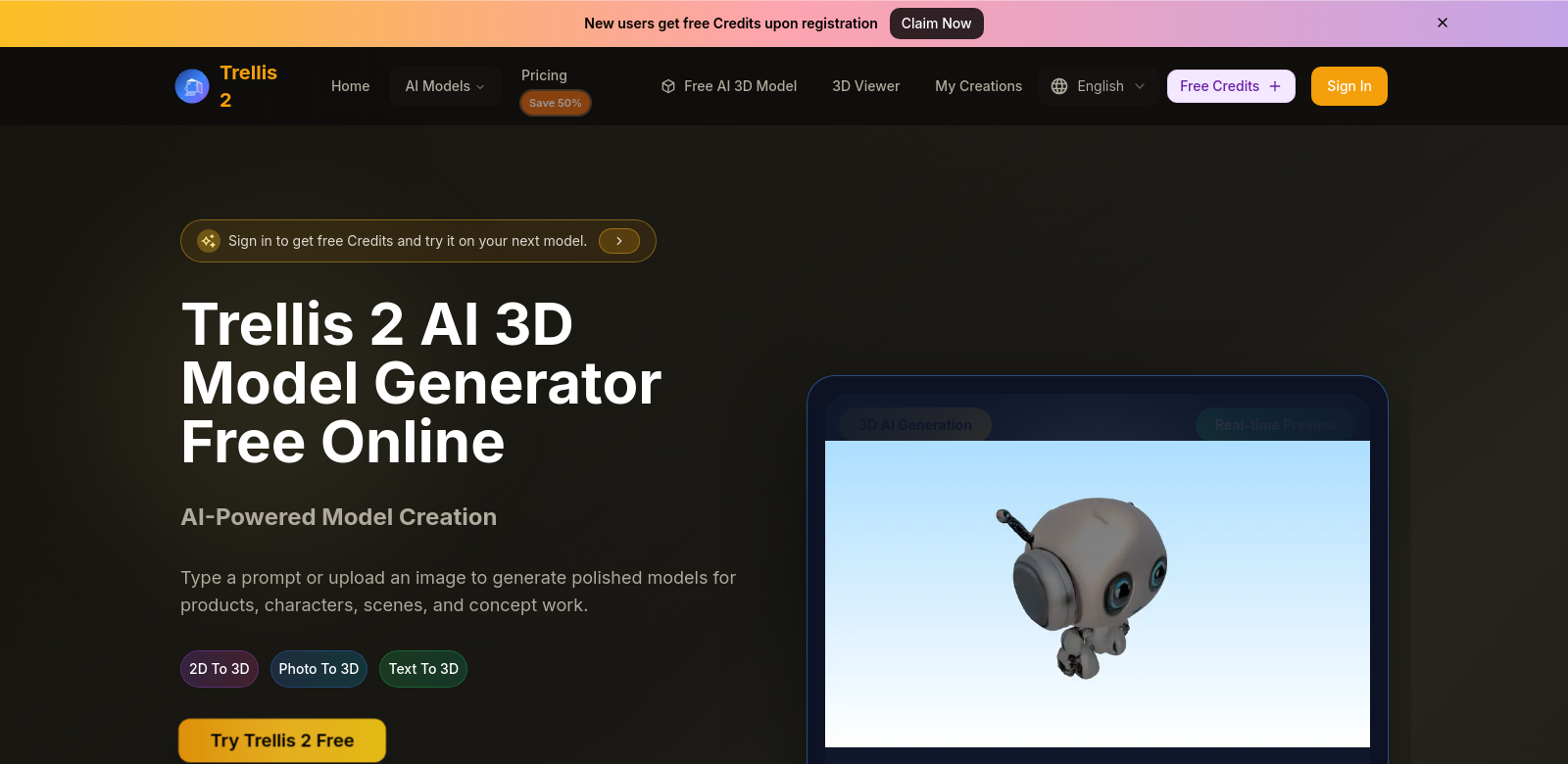The height and width of the screenshot is (764, 1568).
Task: Click the arrow button in sign-in notice
Action: click(x=619, y=241)
